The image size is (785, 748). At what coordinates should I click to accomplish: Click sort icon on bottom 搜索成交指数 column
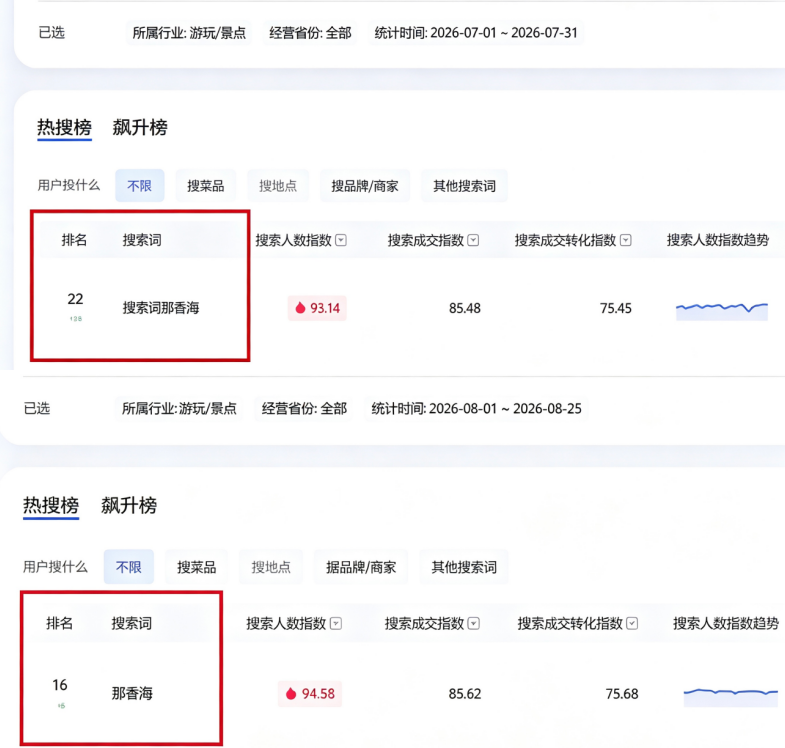pos(474,623)
